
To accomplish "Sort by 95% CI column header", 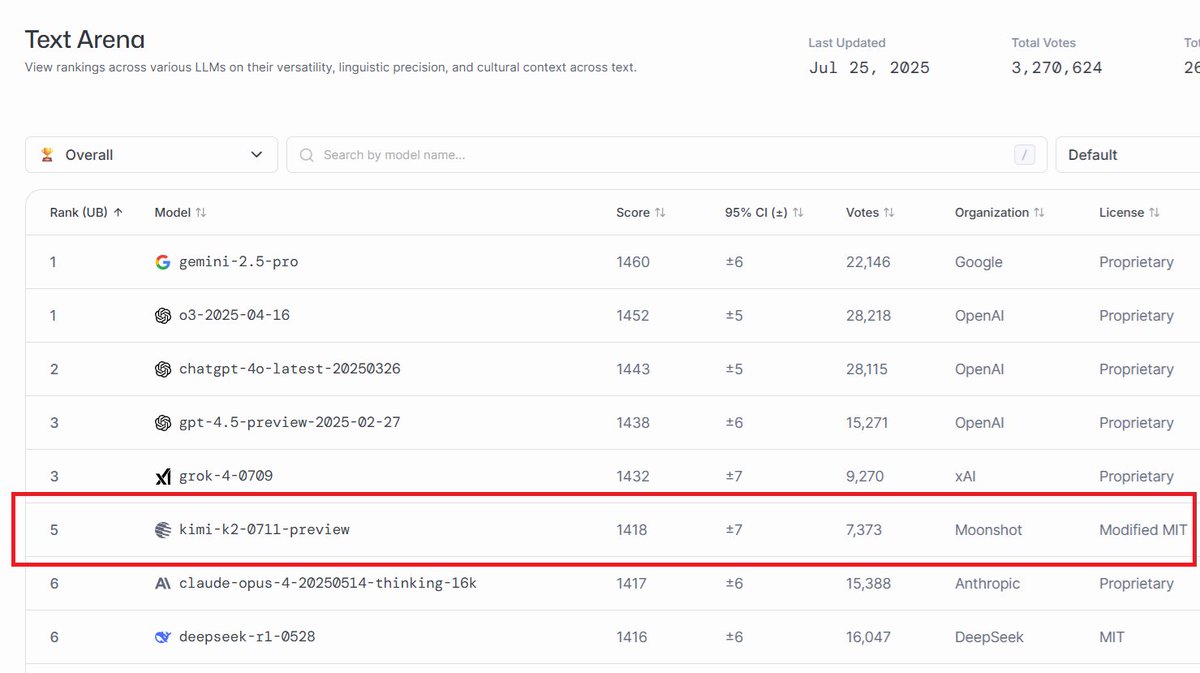I will [764, 212].
